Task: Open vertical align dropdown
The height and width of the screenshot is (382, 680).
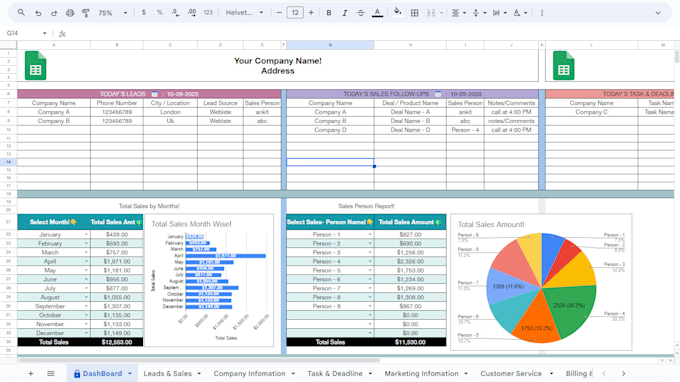Action: pos(479,13)
